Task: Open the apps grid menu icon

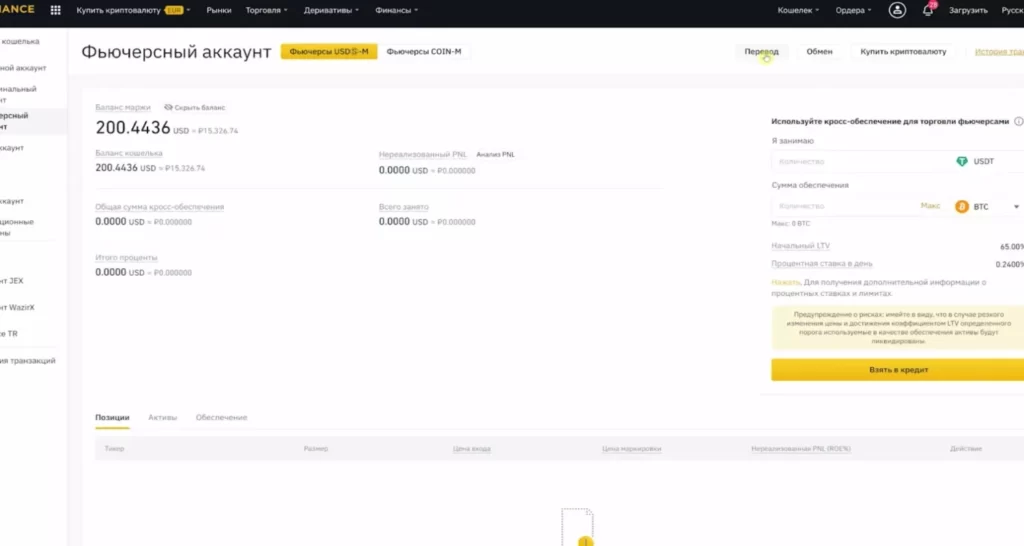Action: coord(56,10)
